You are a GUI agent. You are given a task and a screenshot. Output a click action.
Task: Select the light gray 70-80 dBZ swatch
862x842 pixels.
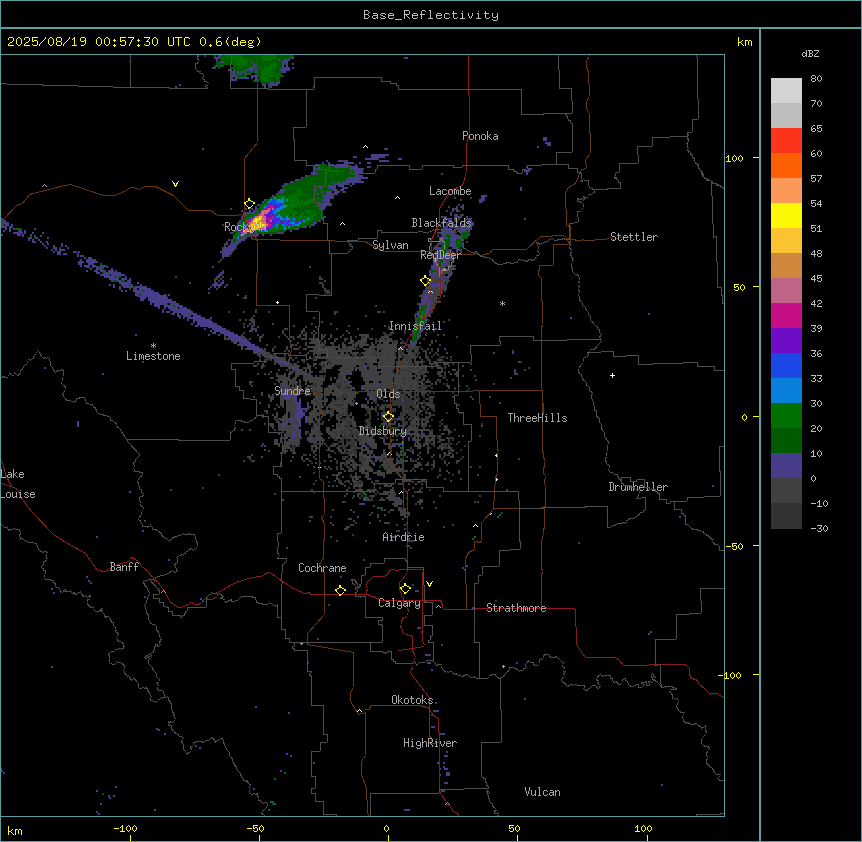click(x=786, y=91)
